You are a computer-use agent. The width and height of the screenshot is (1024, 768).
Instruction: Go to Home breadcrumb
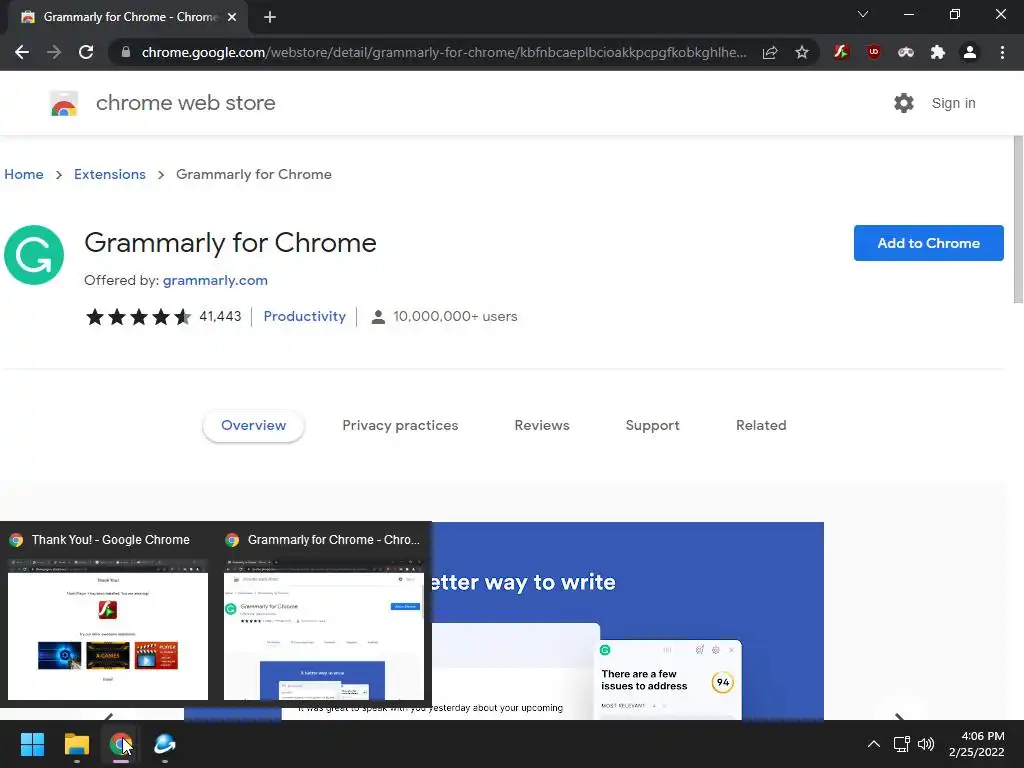[x=24, y=174]
